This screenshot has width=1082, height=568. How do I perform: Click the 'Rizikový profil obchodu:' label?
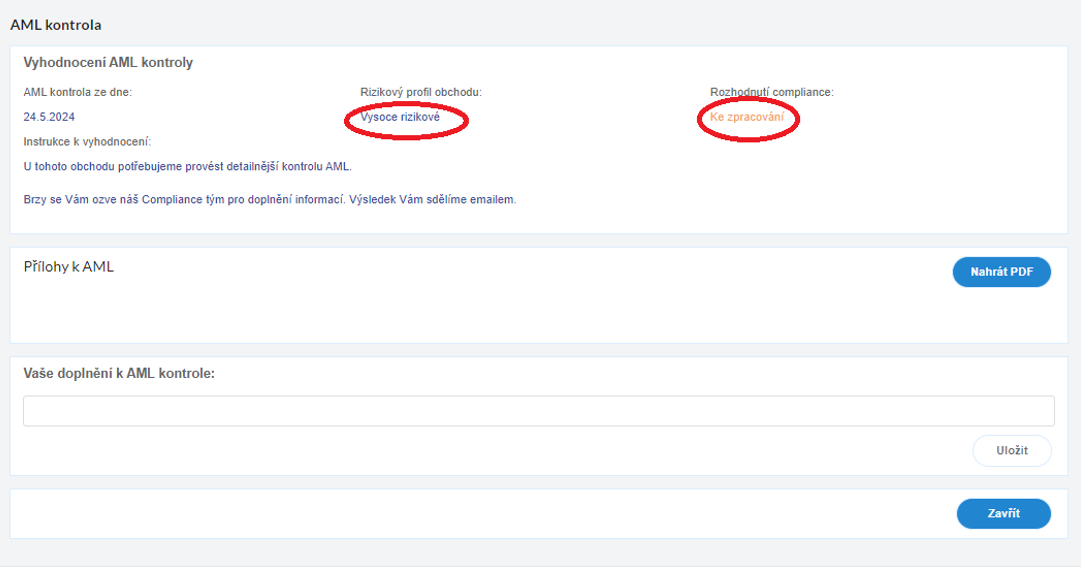(421, 92)
